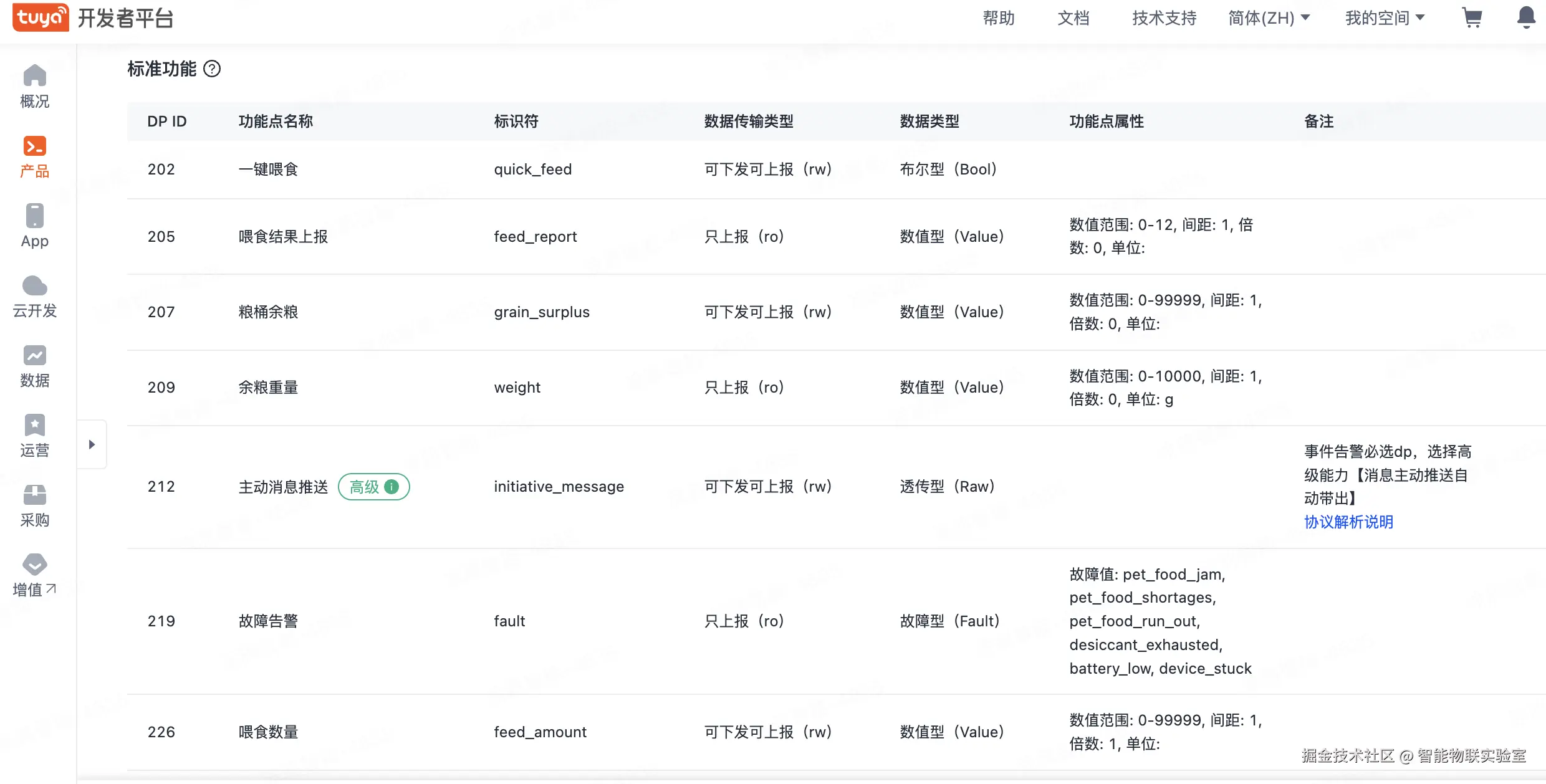Open notifications bell icon
Viewport: 1546px width, 784px height.
click(x=1526, y=17)
